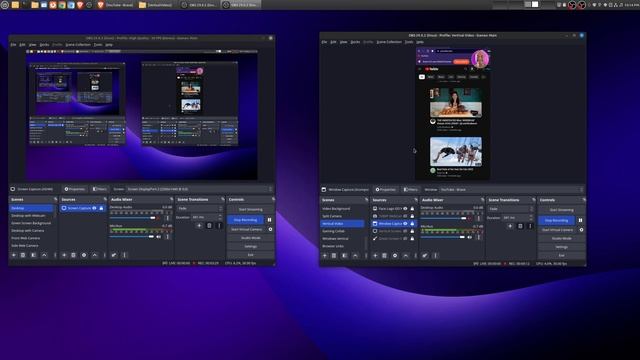The width and height of the screenshot is (640, 360).
Task: Add a source in the Vertical Video OBS window
Action: [x=375, y=256]
